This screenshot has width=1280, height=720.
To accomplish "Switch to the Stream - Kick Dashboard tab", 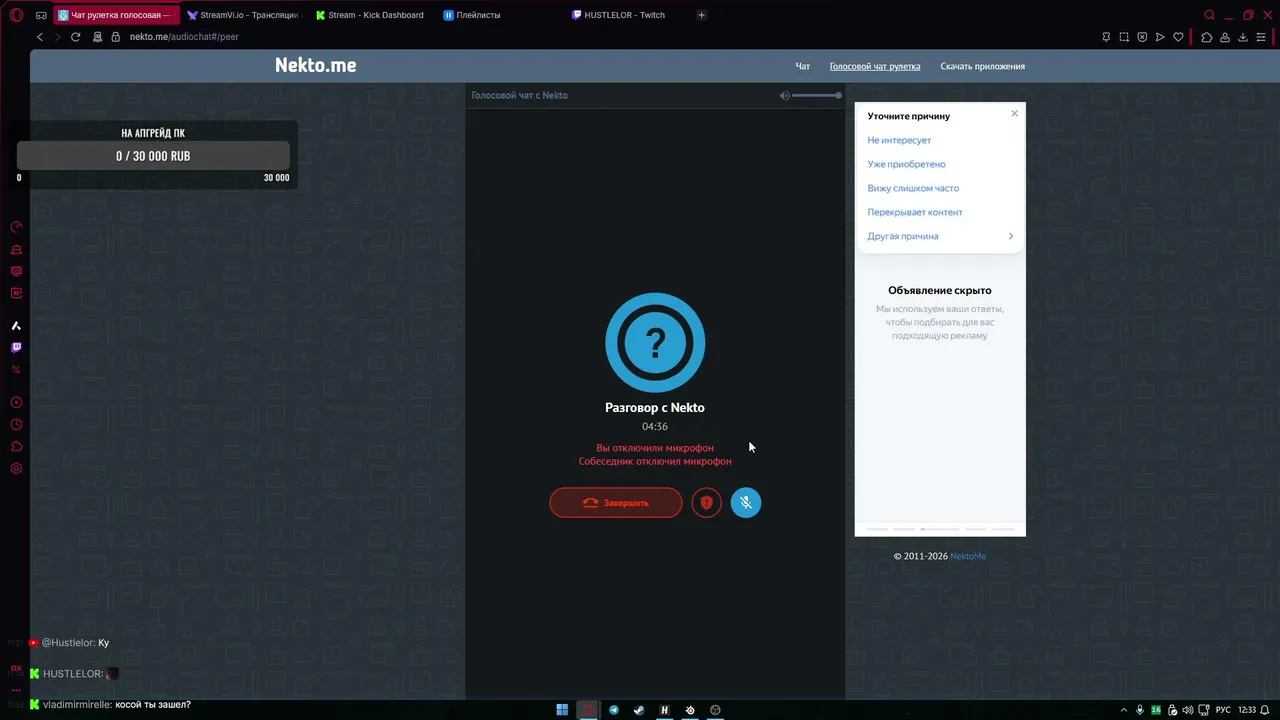I will 369,15.
